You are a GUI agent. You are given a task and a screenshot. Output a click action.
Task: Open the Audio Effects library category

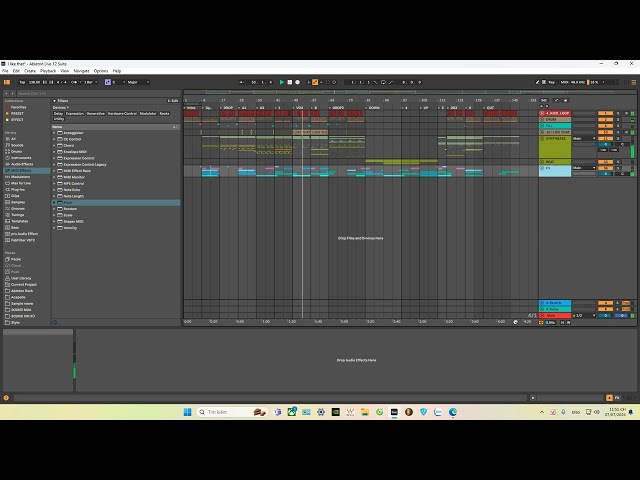tap(22, 164)
